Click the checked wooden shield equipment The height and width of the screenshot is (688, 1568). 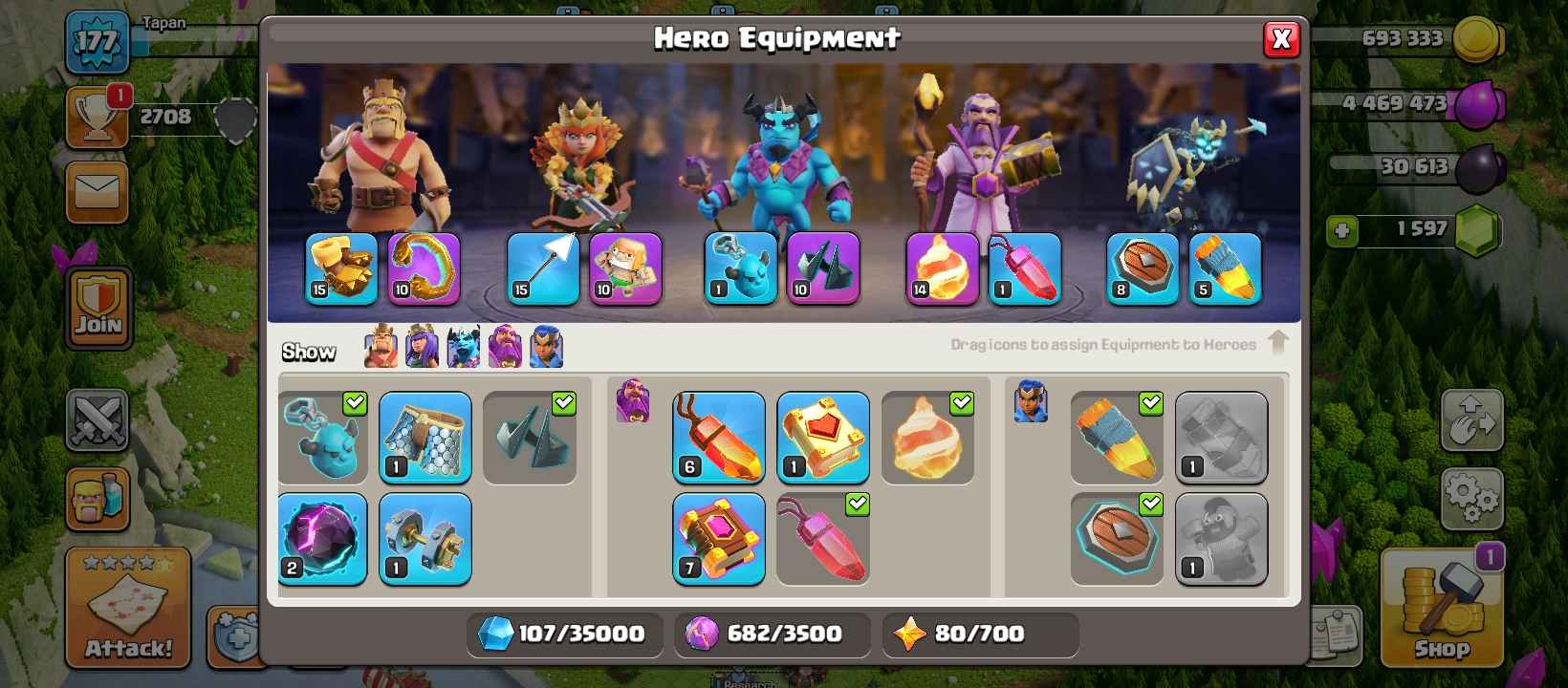[x=1117, y=539]
